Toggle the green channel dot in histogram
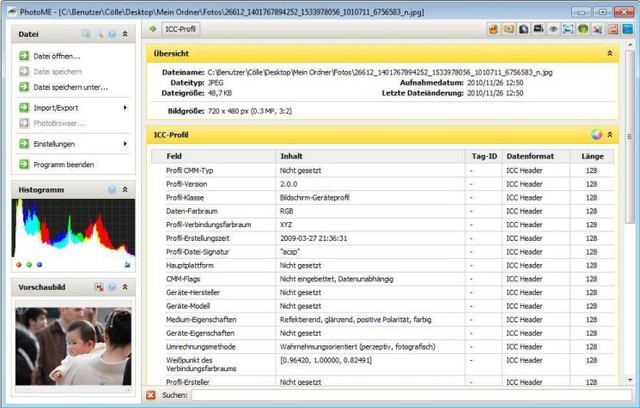This screenshot has width=640, height=408. click(29, 265)
